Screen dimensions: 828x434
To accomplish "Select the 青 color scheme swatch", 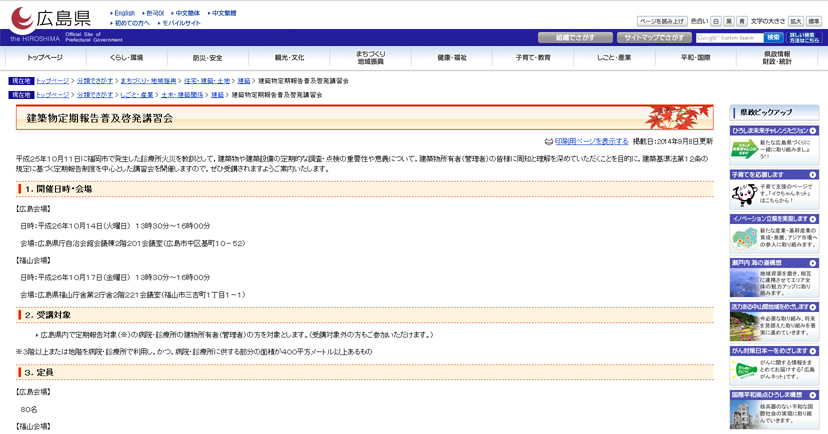I will pos(742,22).
